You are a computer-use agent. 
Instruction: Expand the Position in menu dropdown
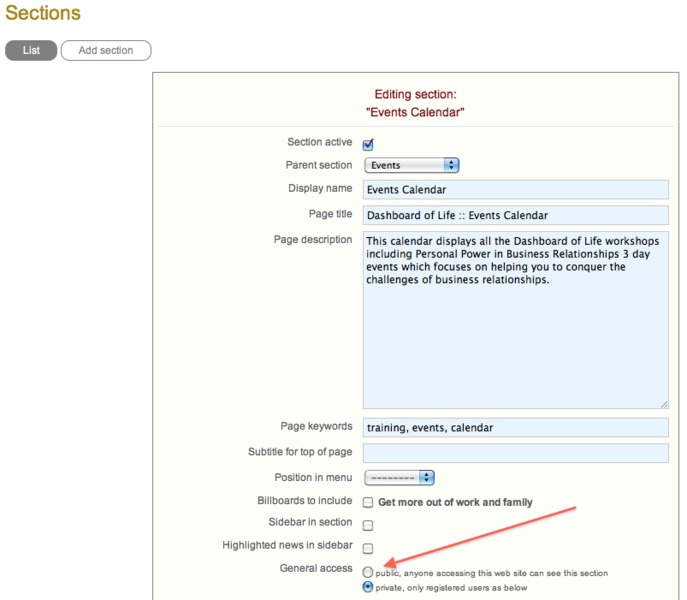(x=399, y=478)
